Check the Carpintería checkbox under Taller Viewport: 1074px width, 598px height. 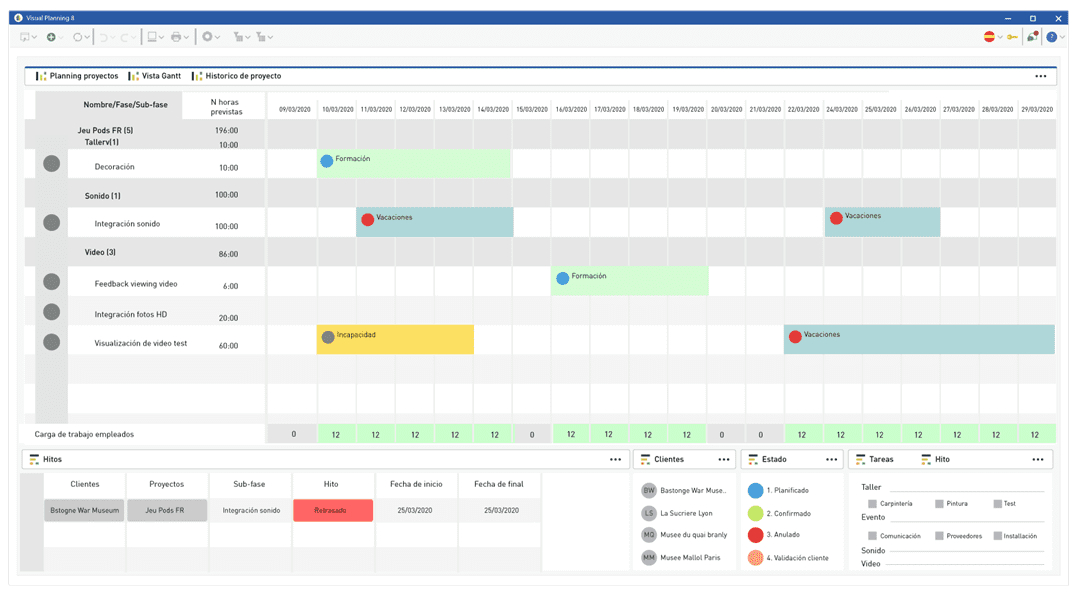pyautogui.click(x=872, y=503)
